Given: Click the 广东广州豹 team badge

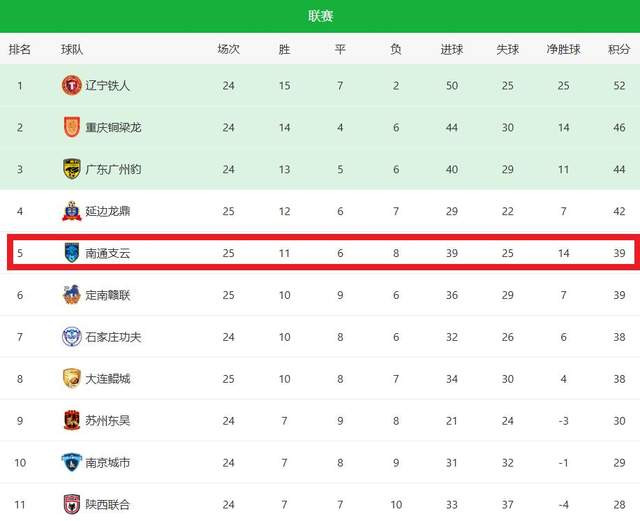Looking at the screenshot, I should 71,169.
